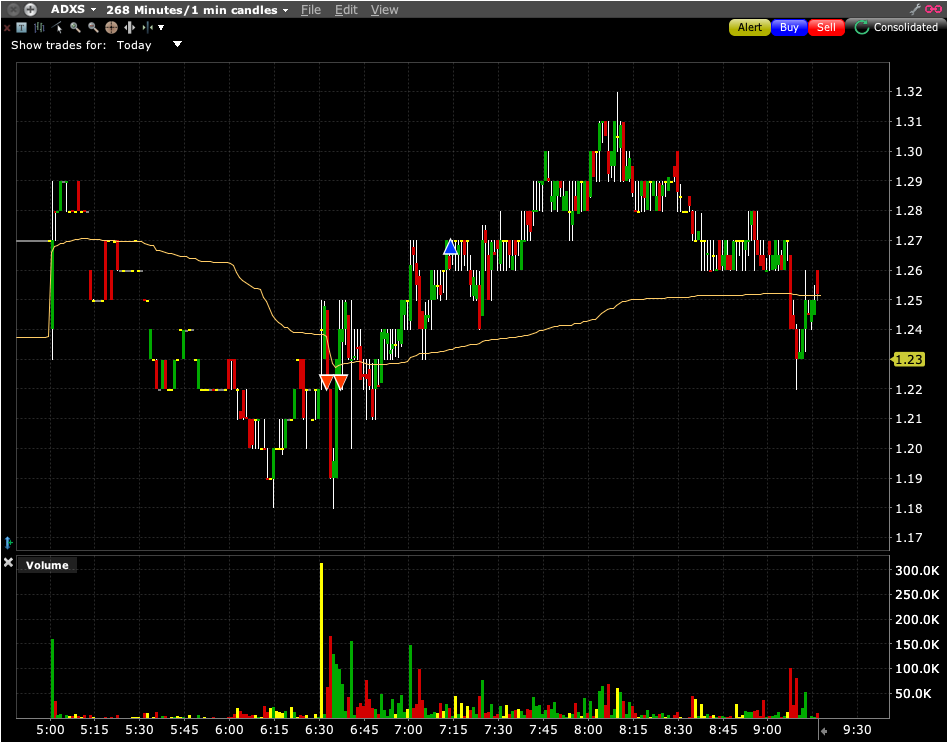This screenshot has height=742, width=947.
Task: Click the horizontal expand arrows icon
Action: (x=129, y=27)
